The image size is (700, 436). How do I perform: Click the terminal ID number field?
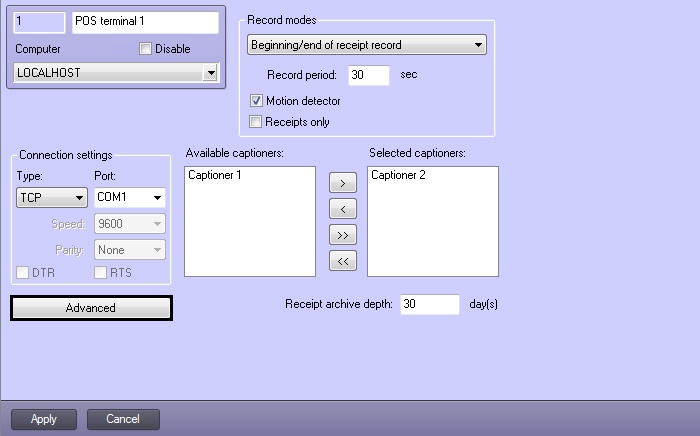(x=40, y=21)
